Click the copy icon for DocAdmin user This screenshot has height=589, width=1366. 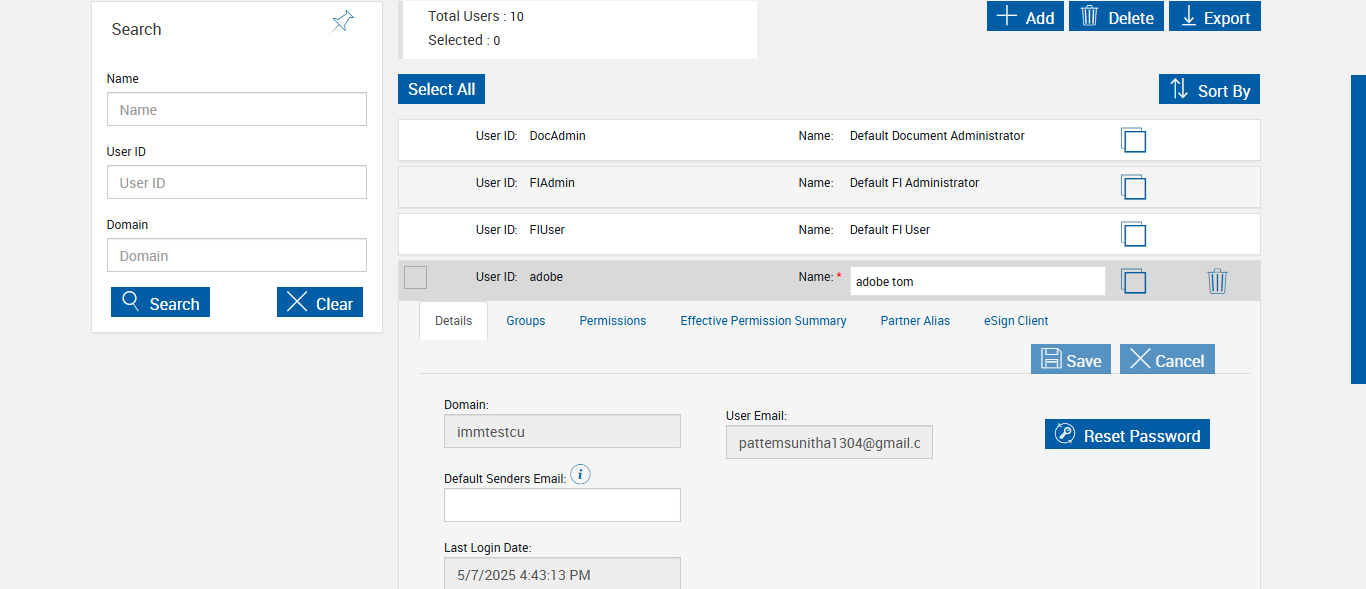point(1133,140)
